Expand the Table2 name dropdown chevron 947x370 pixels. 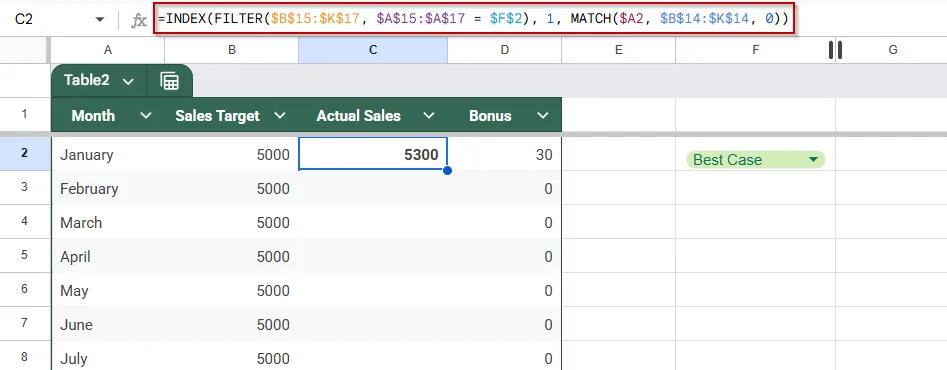pos(128,81)
